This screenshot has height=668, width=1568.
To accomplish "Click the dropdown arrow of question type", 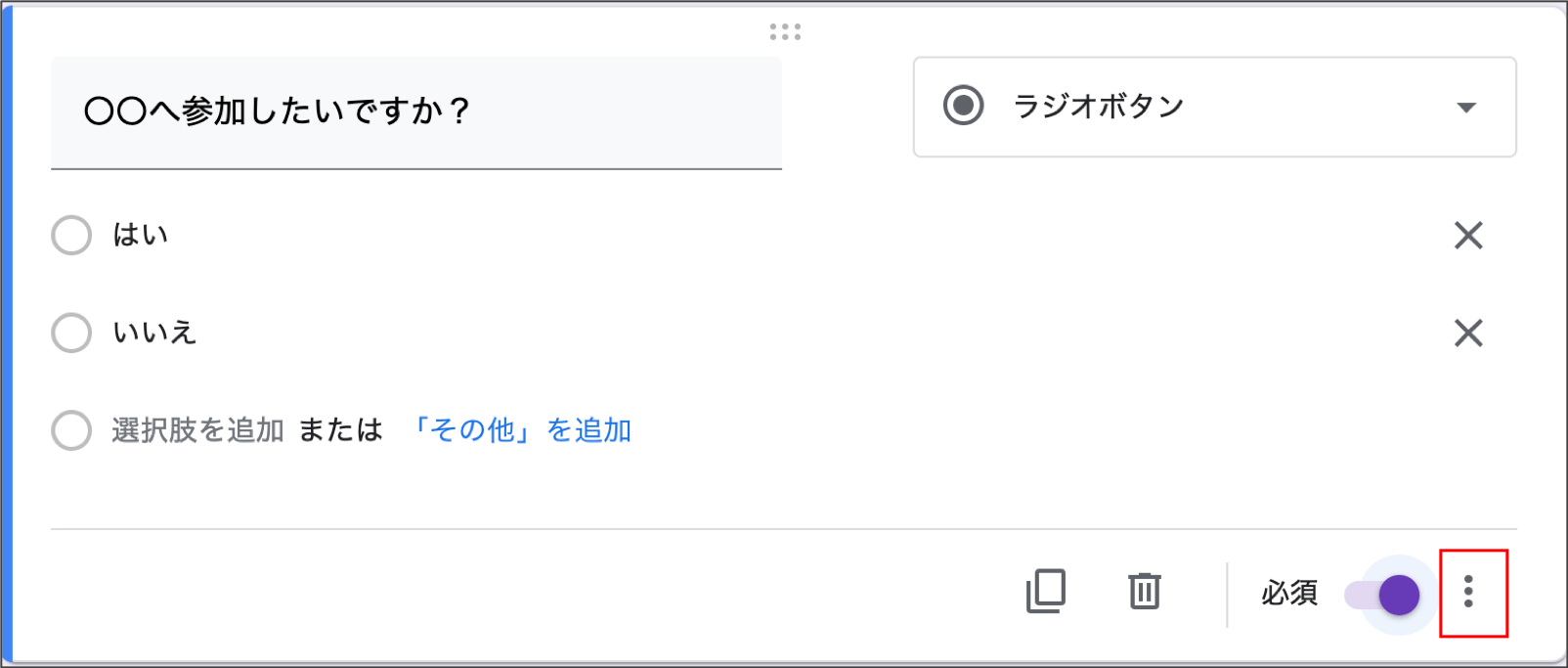I will [1466, 108].
